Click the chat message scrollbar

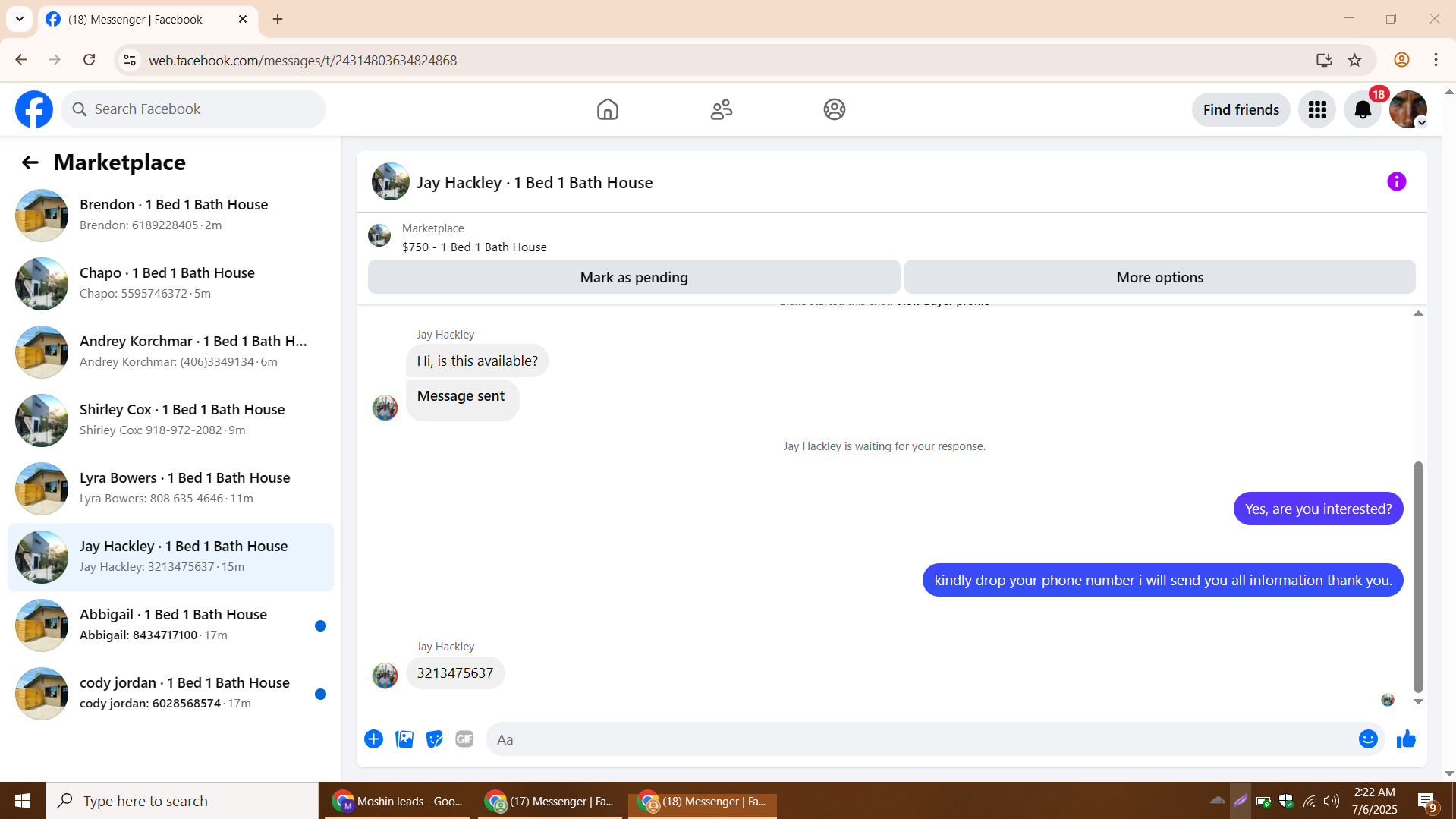[1417, 577]
